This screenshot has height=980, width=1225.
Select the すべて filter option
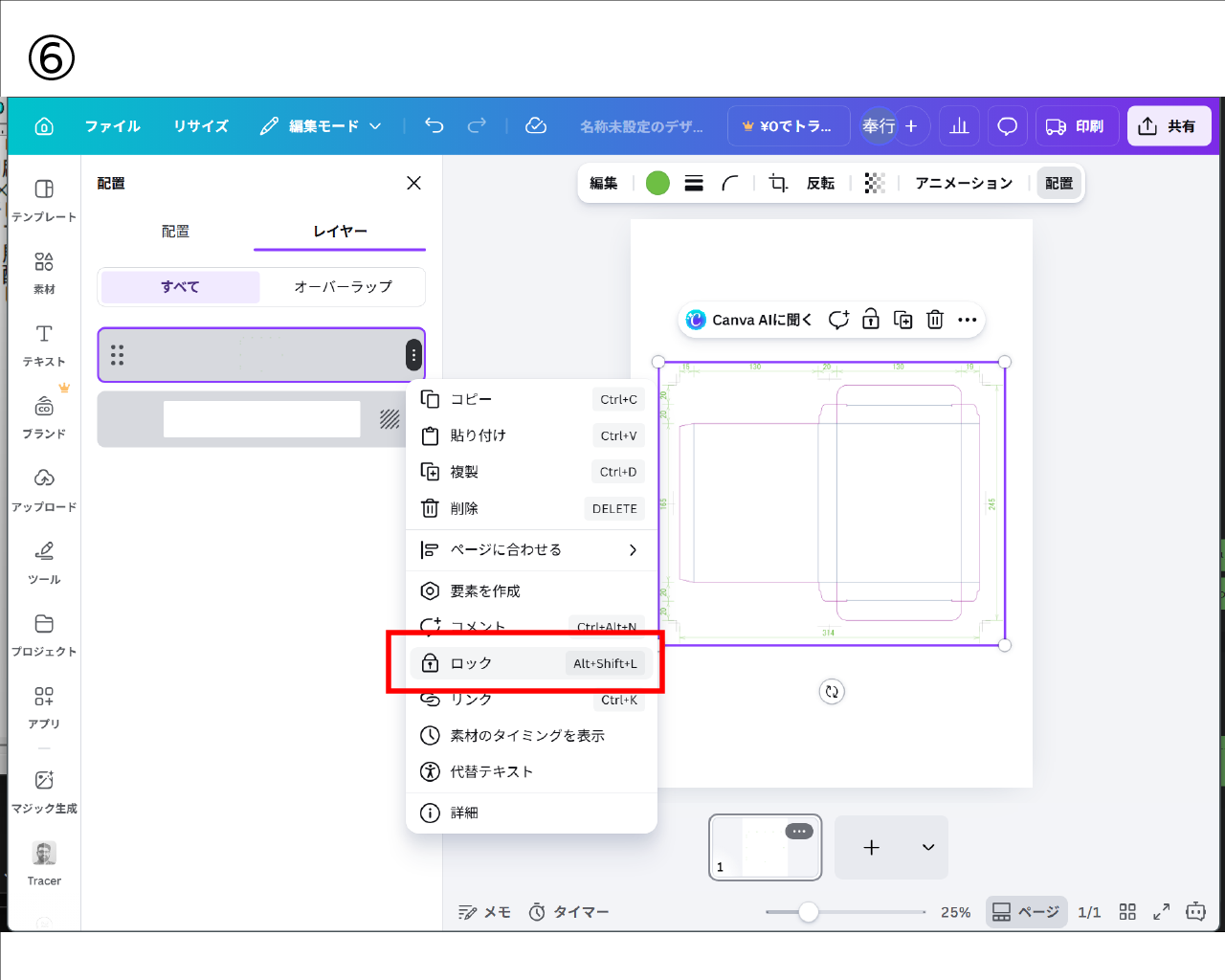(x=180, y=286)
